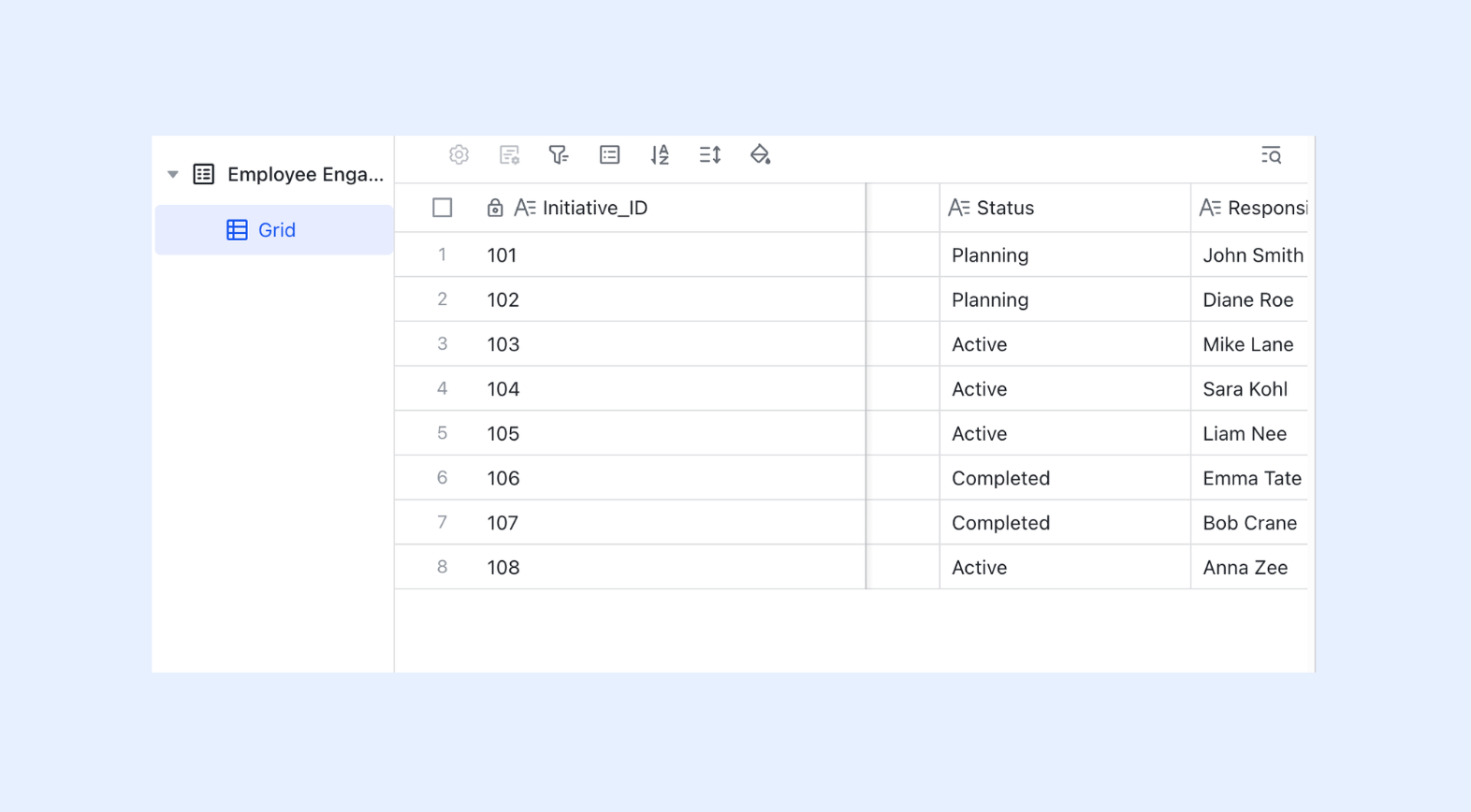Select row number 3
This screenshot has width=1471, height=812.
pos(443,344)
